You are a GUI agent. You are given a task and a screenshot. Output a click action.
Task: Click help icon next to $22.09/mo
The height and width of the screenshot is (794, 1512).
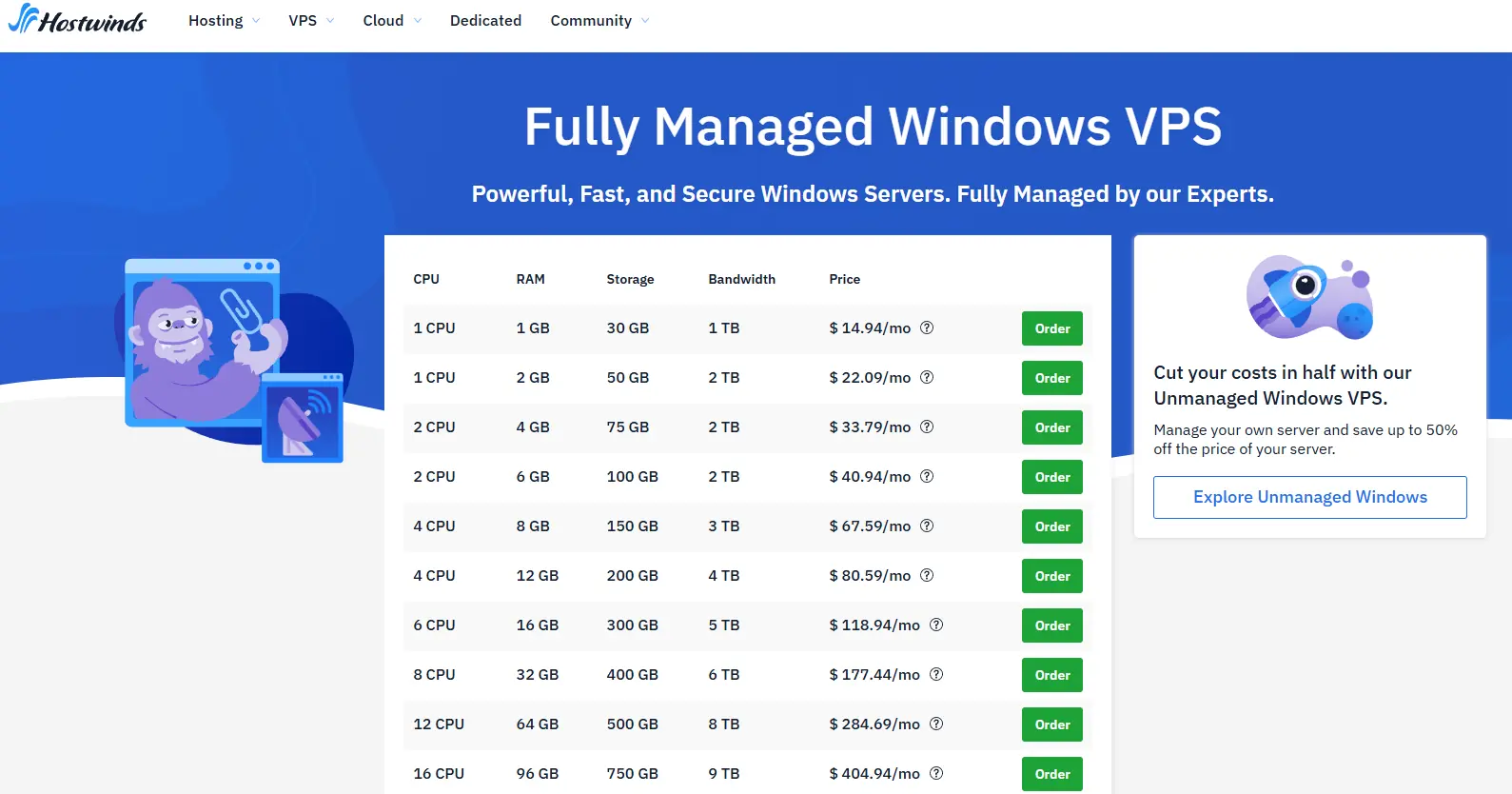(x=927, y=377)
